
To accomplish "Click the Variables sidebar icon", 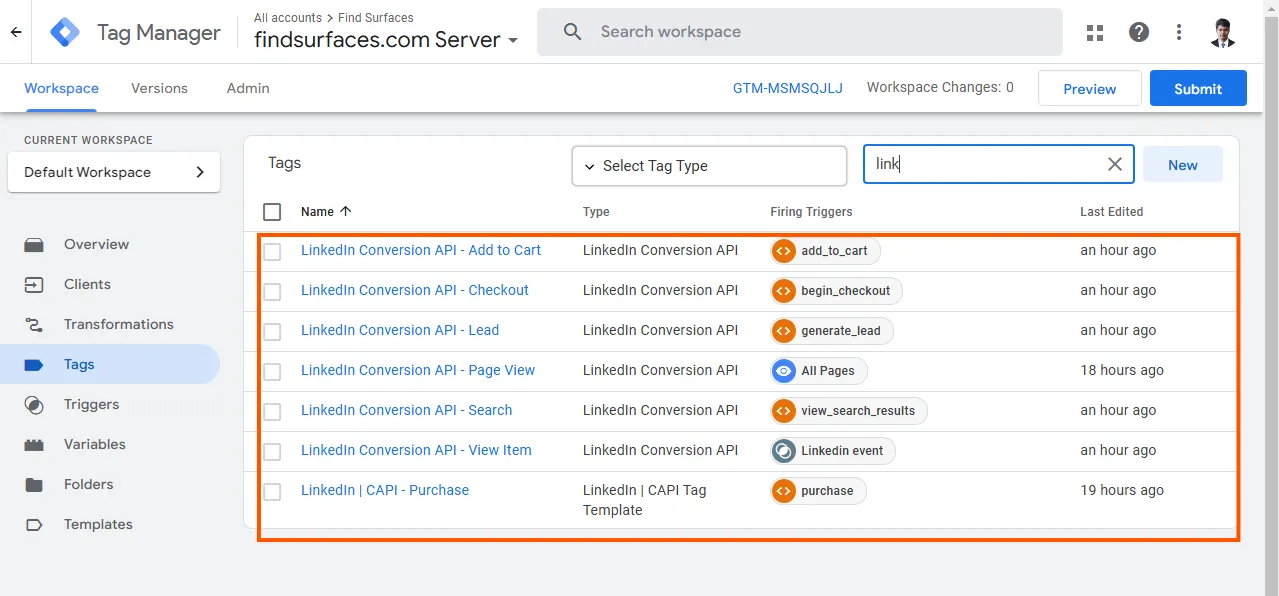I will point(34,444).
